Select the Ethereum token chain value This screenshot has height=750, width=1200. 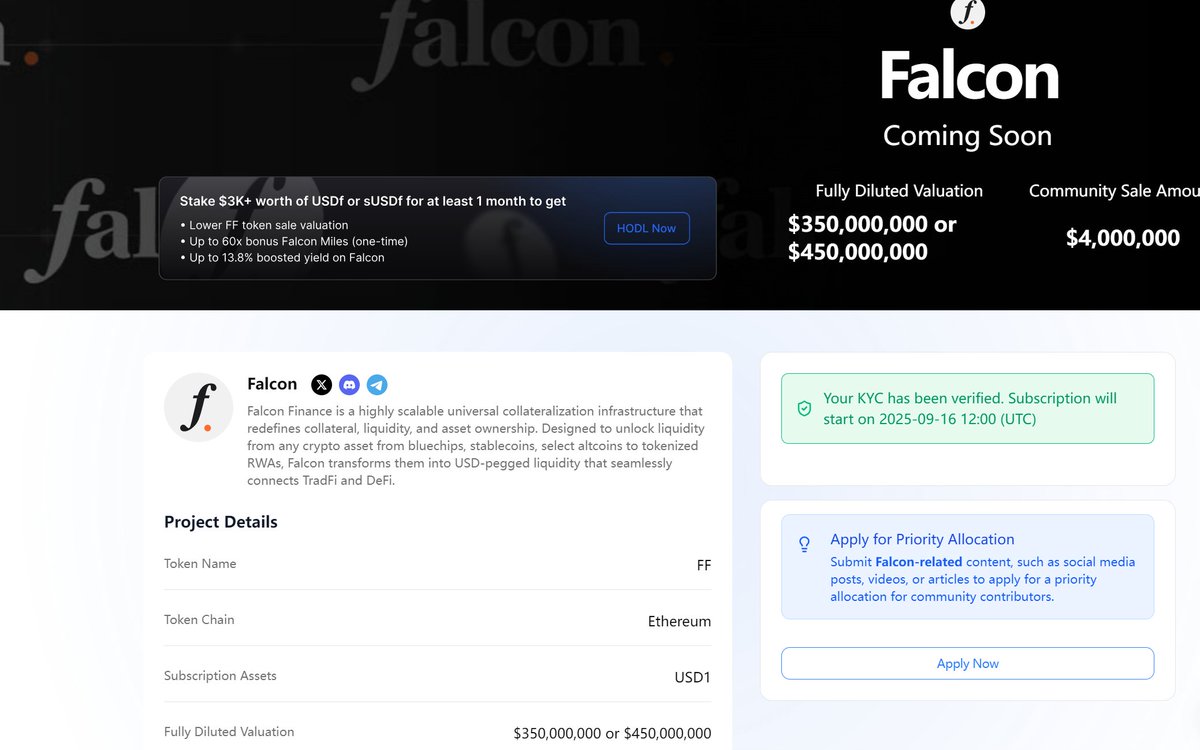(679, 621)
